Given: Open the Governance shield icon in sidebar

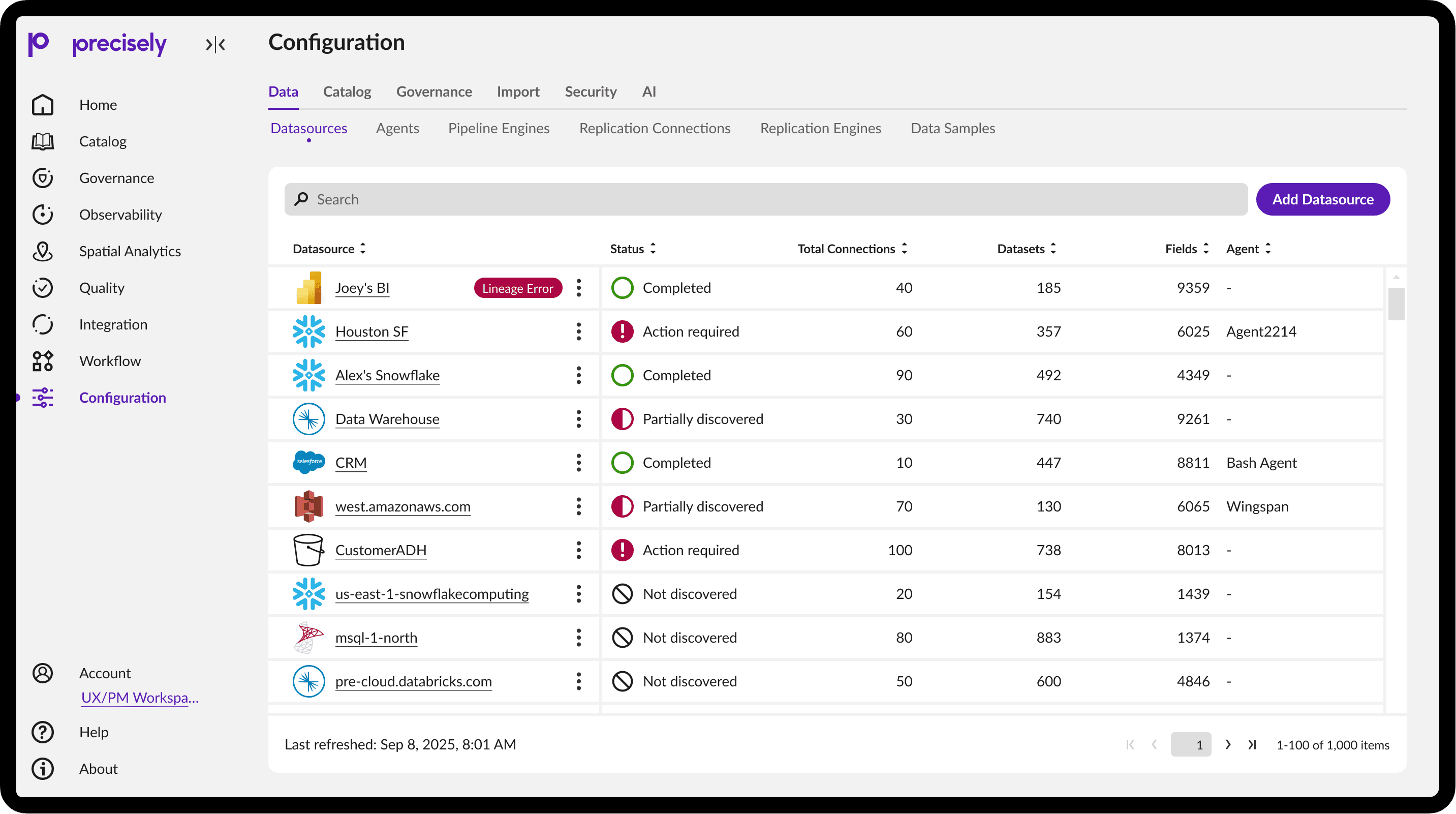Looking at the screenshot, I should point(42,178).
